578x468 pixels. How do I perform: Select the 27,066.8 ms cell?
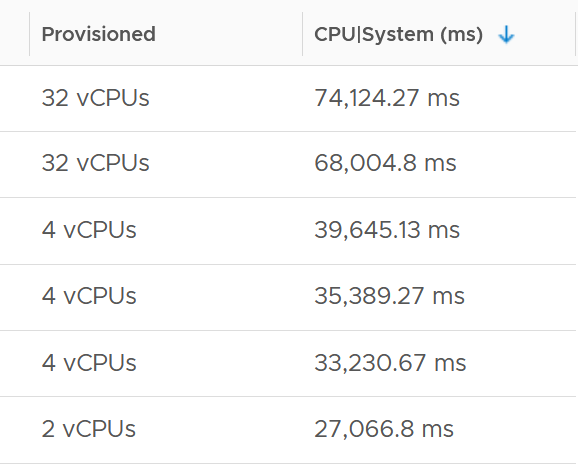(x=384, y=429)
